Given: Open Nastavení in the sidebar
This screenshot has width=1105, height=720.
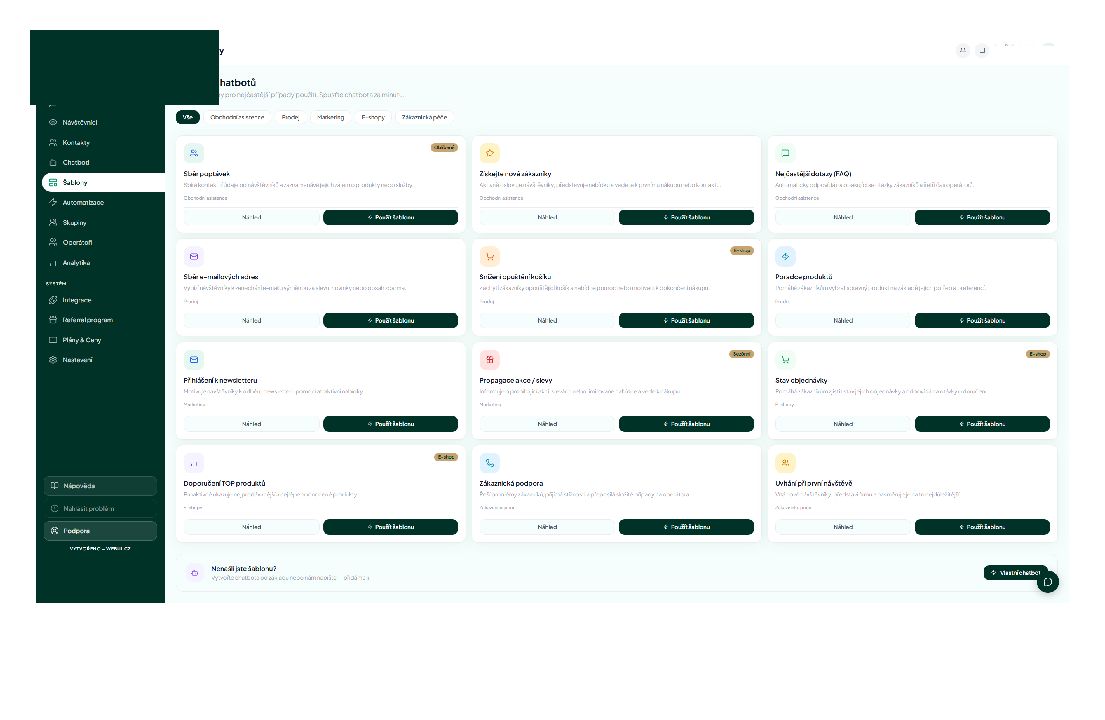Looking at the screenshot, I should (100, 360).
